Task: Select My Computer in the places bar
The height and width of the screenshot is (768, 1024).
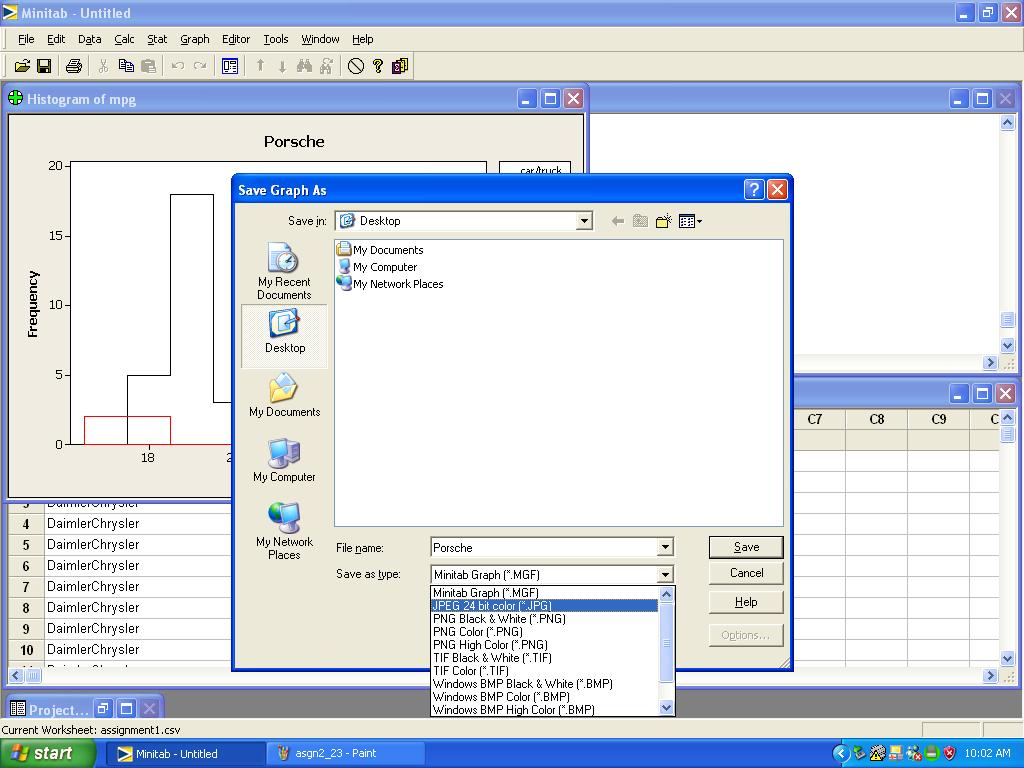Action: click(x=284, y=461)
